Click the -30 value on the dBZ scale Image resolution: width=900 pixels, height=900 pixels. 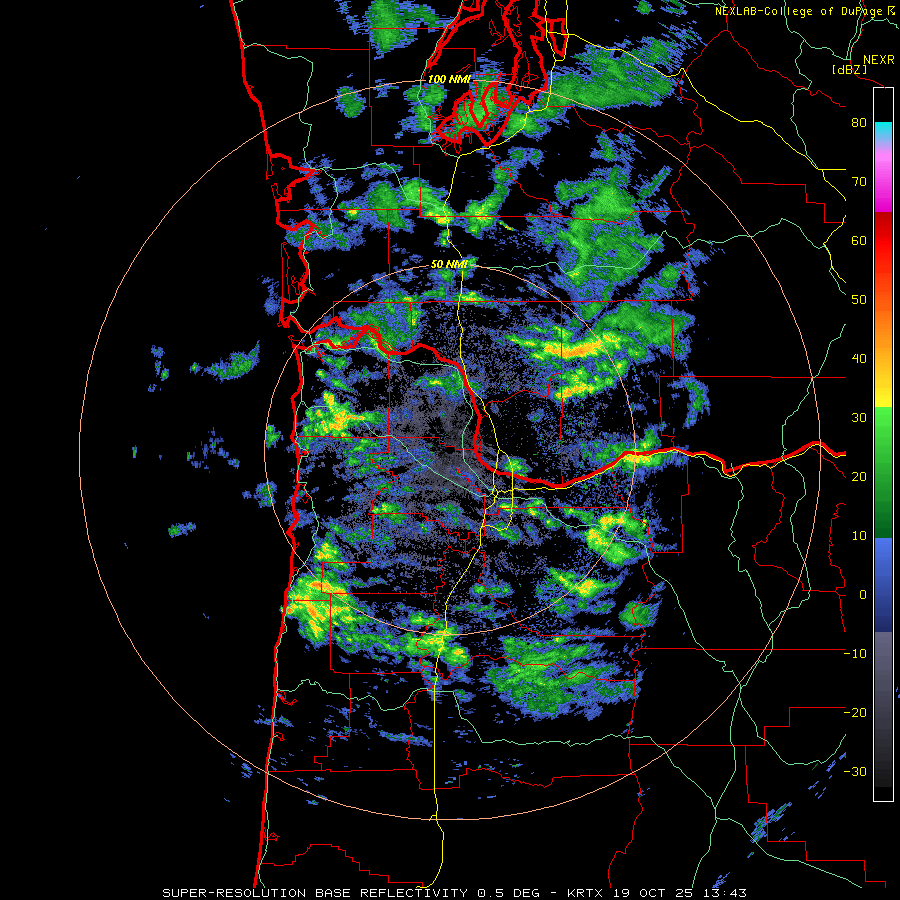[x=855, y=772]
